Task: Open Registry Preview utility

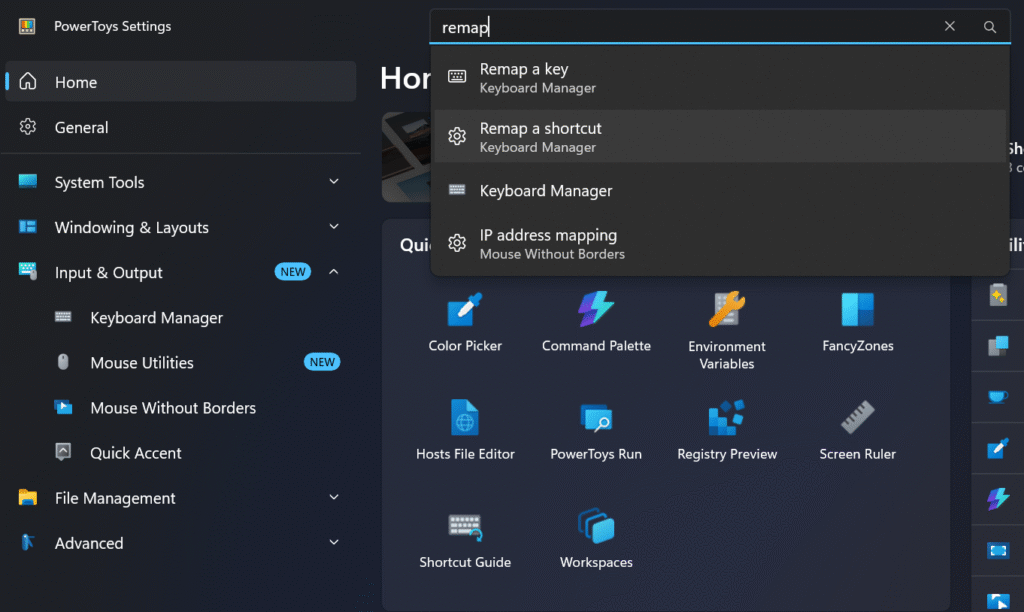Action: pyautogui.click(x=727, y=418)
